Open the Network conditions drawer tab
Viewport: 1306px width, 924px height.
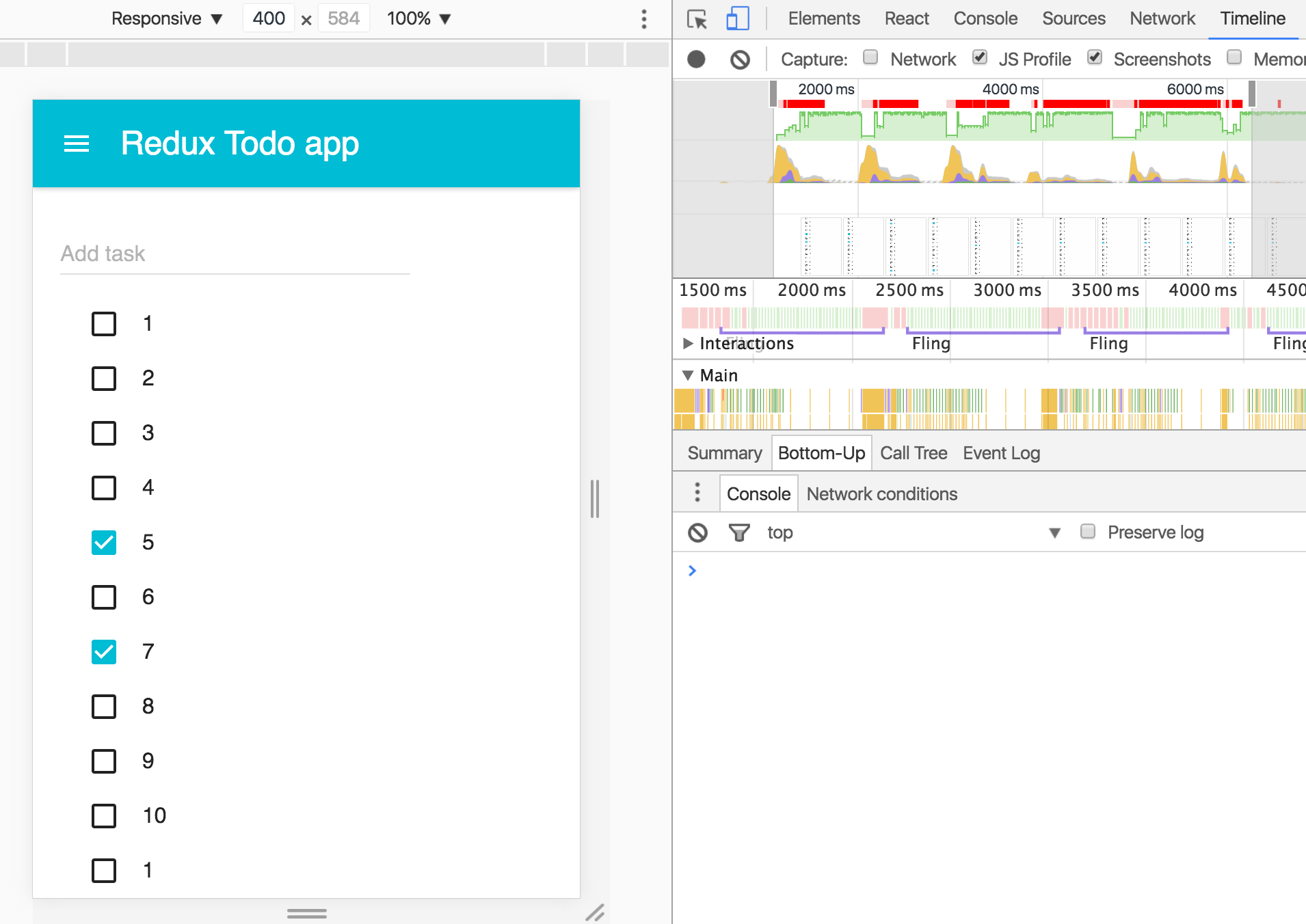[x=881, y=493]
